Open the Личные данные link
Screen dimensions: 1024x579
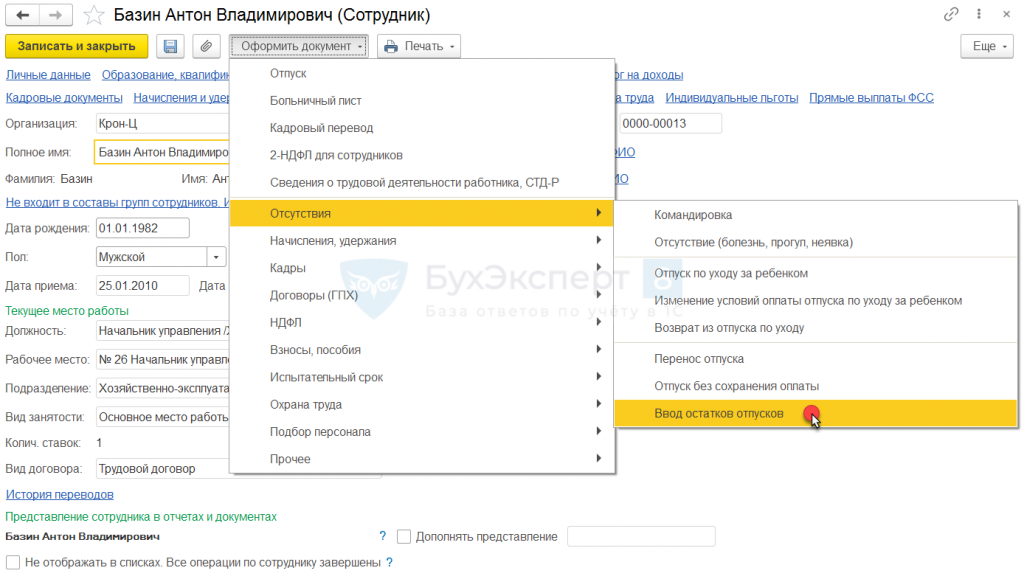tap(48, 74)
